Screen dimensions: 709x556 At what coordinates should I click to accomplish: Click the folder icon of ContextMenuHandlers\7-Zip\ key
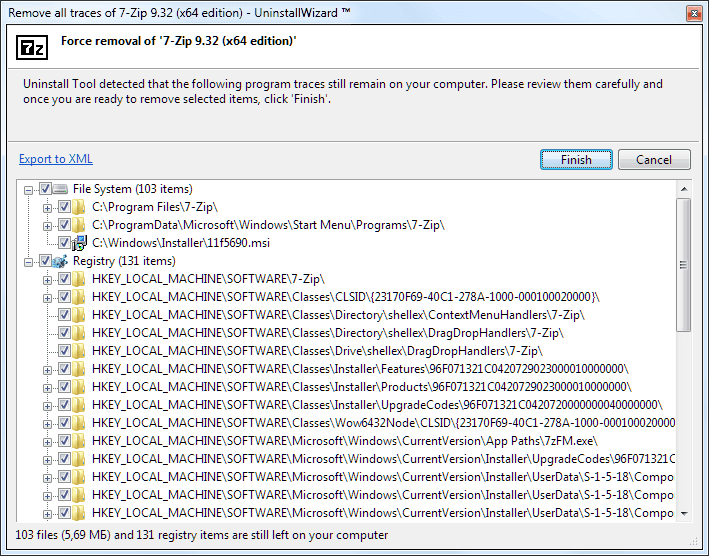[x=79, y=315]
